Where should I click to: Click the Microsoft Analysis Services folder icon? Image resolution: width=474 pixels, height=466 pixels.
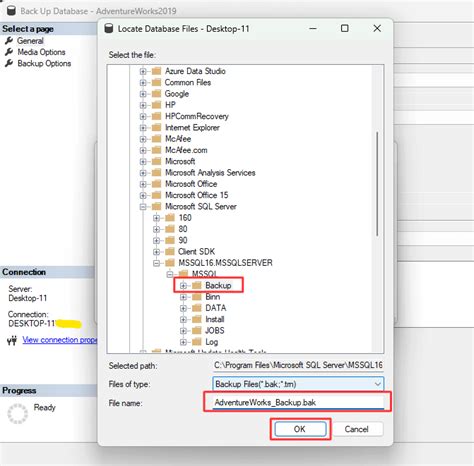coord(156,173)
